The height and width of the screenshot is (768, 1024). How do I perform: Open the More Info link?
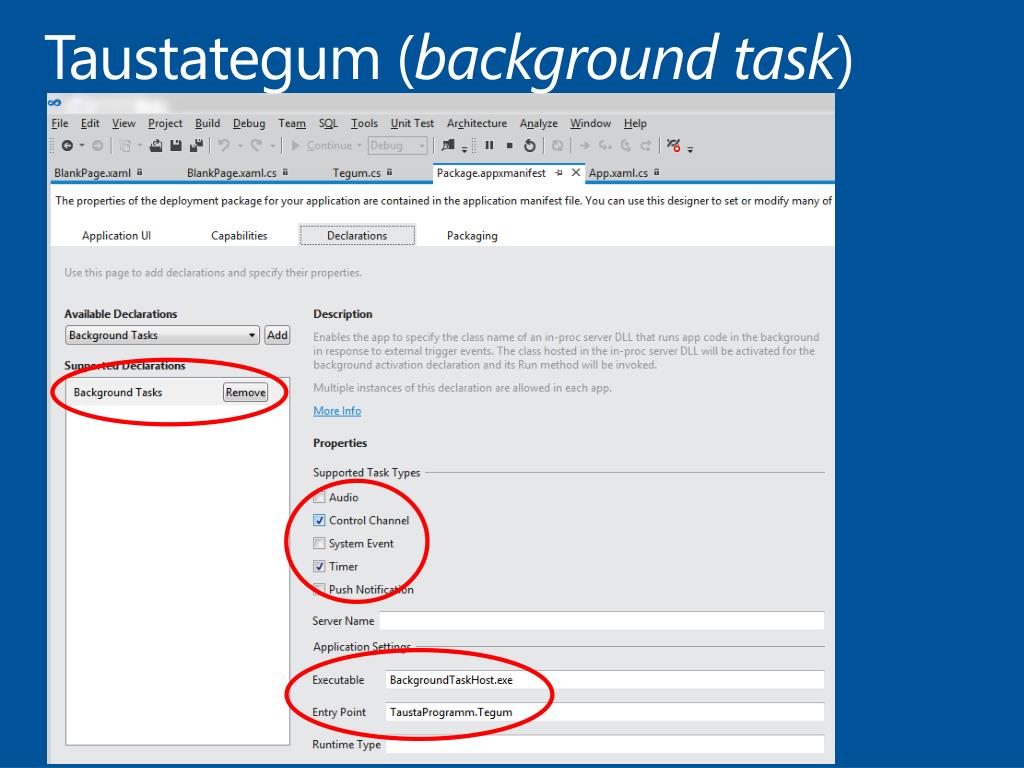[337, 411]
